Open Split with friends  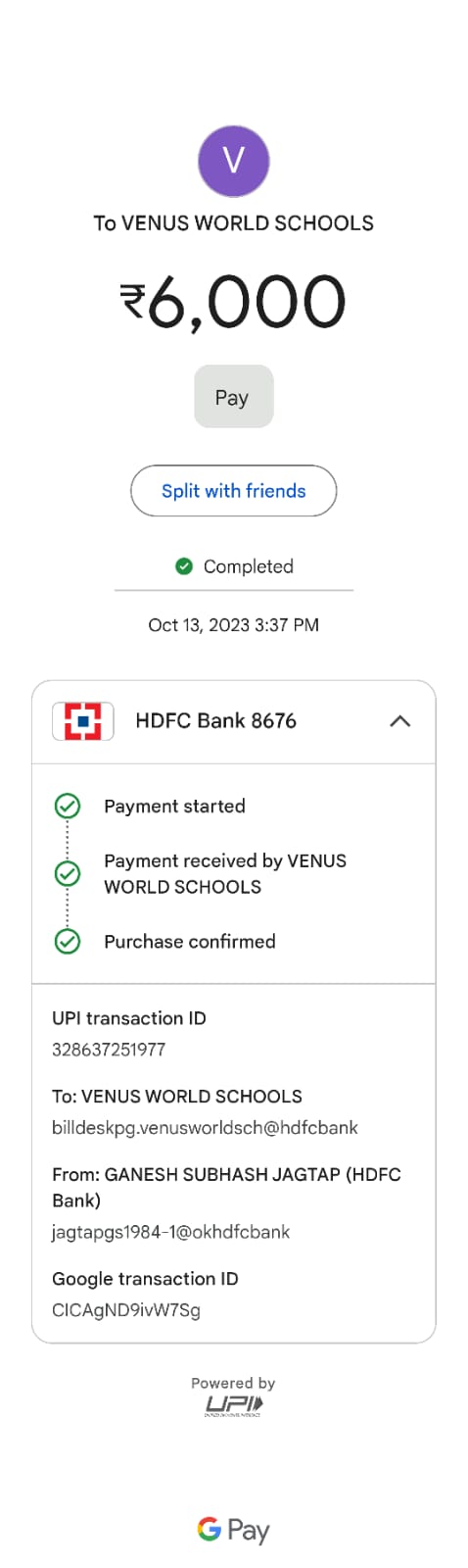click(x=233, y=491)
